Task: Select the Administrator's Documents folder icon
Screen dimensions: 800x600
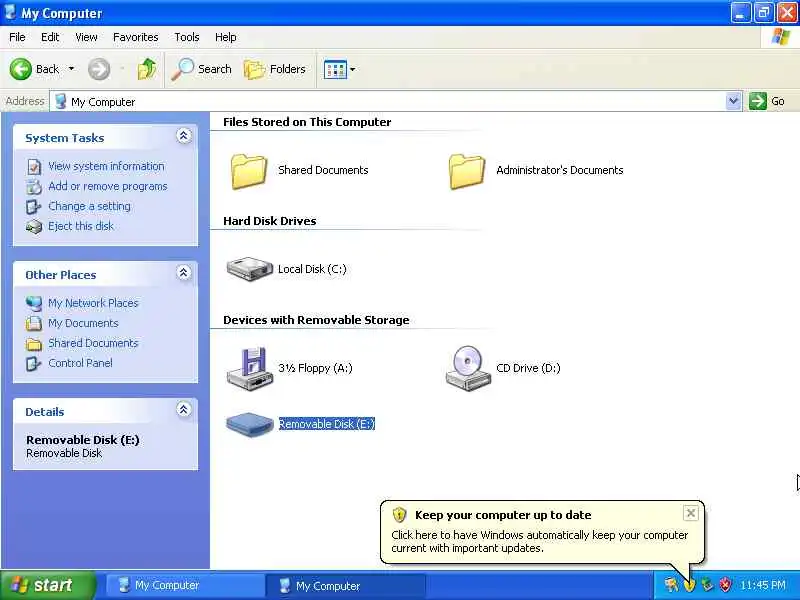Action: tap(467, 171)
